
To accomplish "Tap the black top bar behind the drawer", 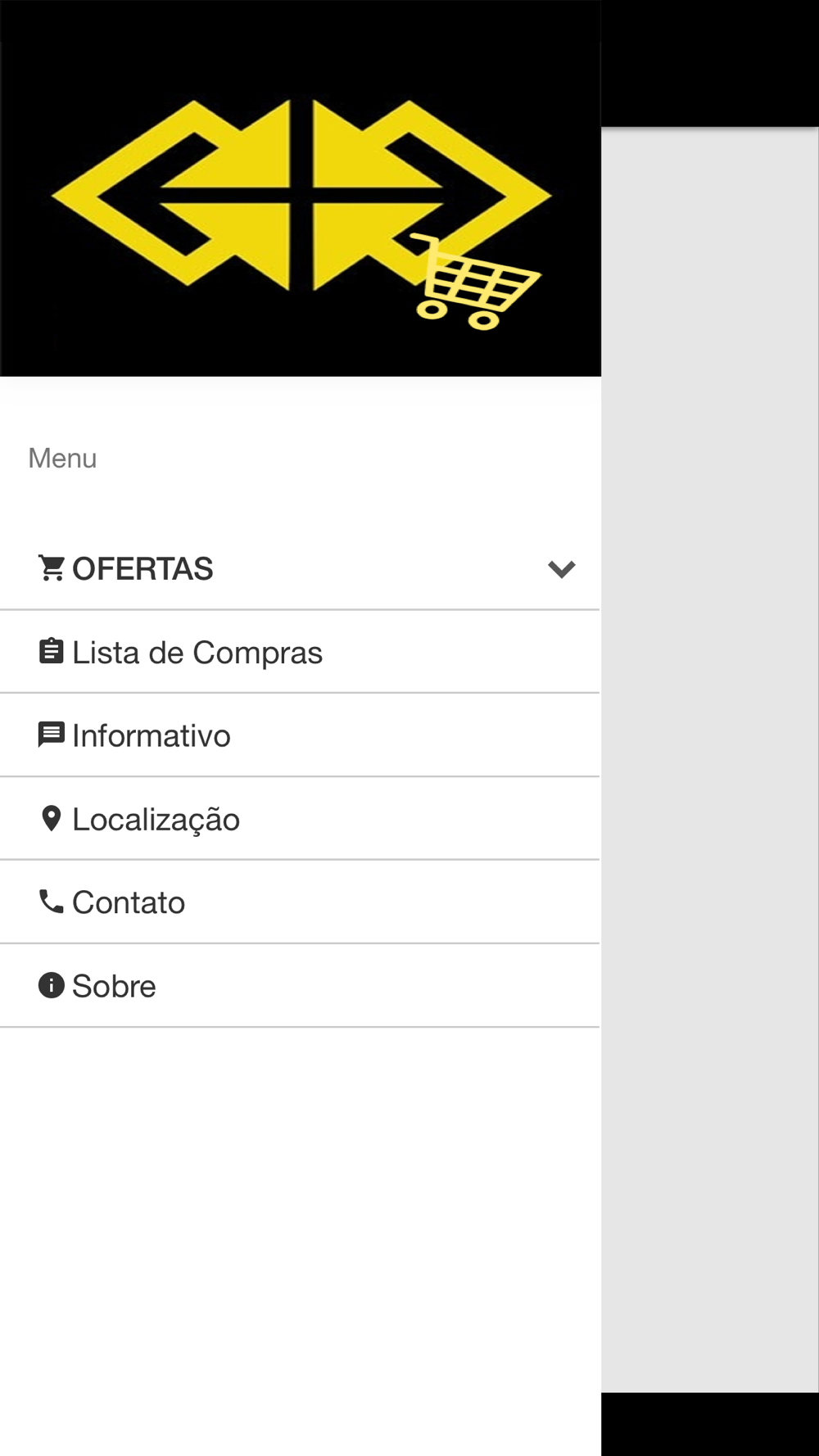I will [710, 63].
